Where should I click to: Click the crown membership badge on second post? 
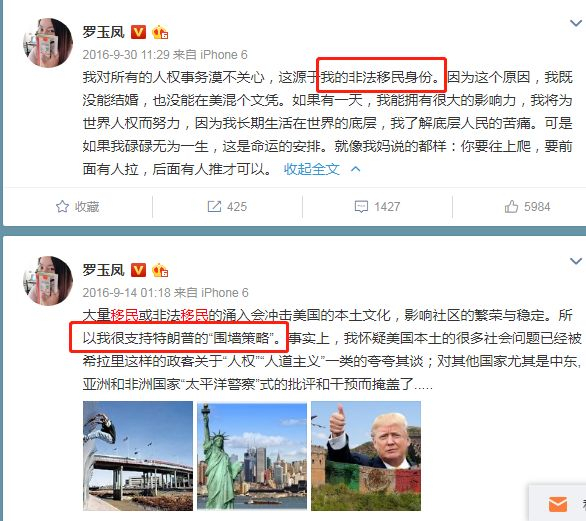click(x=160, y=270)
